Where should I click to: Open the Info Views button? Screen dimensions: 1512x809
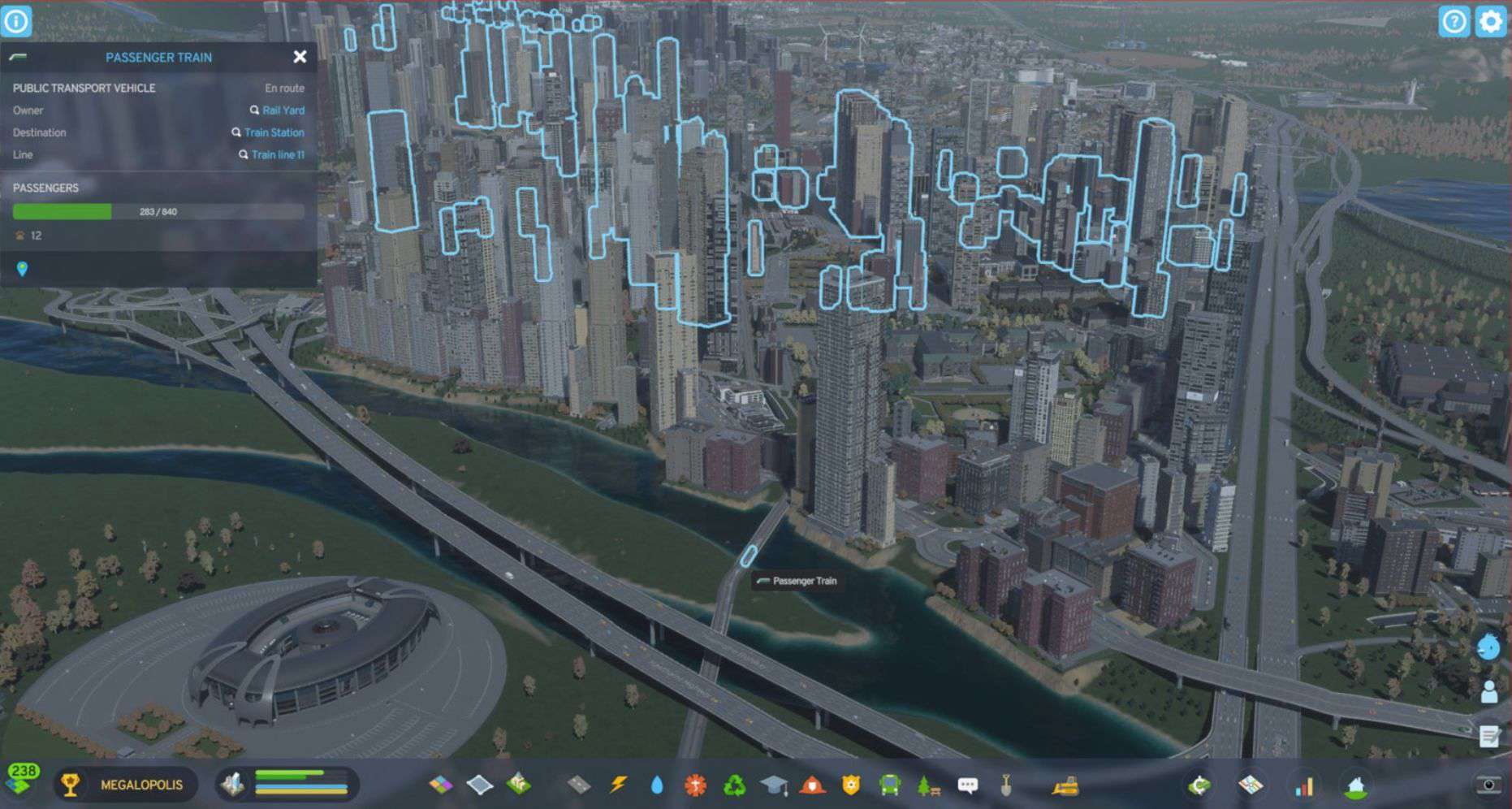pos(16,21)
